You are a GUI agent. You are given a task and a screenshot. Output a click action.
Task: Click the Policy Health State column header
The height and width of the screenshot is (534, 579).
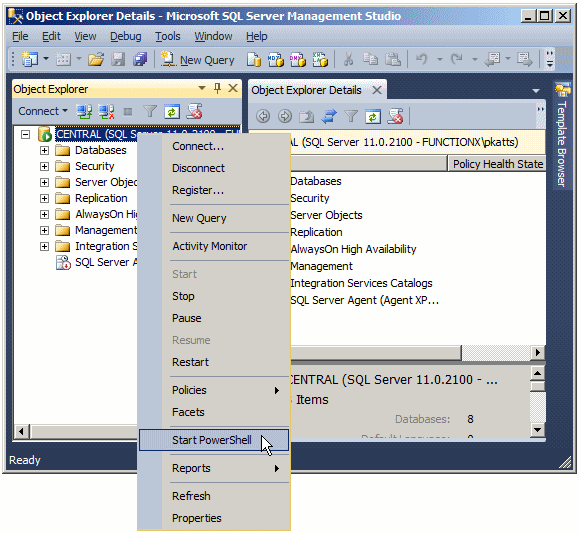pos(497,164)
